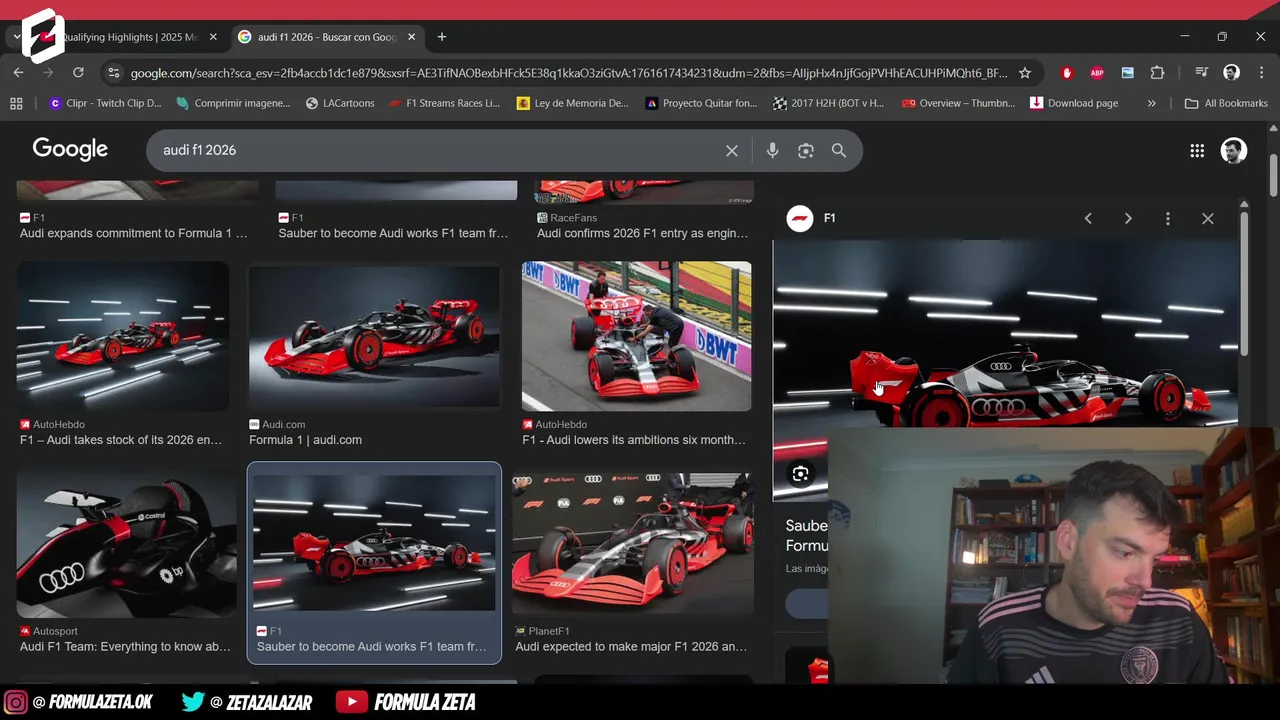The width and height of the screenshot is (1280, 720).
Task: Close the audi f1 2026 tab
Action: pos(411,37)
